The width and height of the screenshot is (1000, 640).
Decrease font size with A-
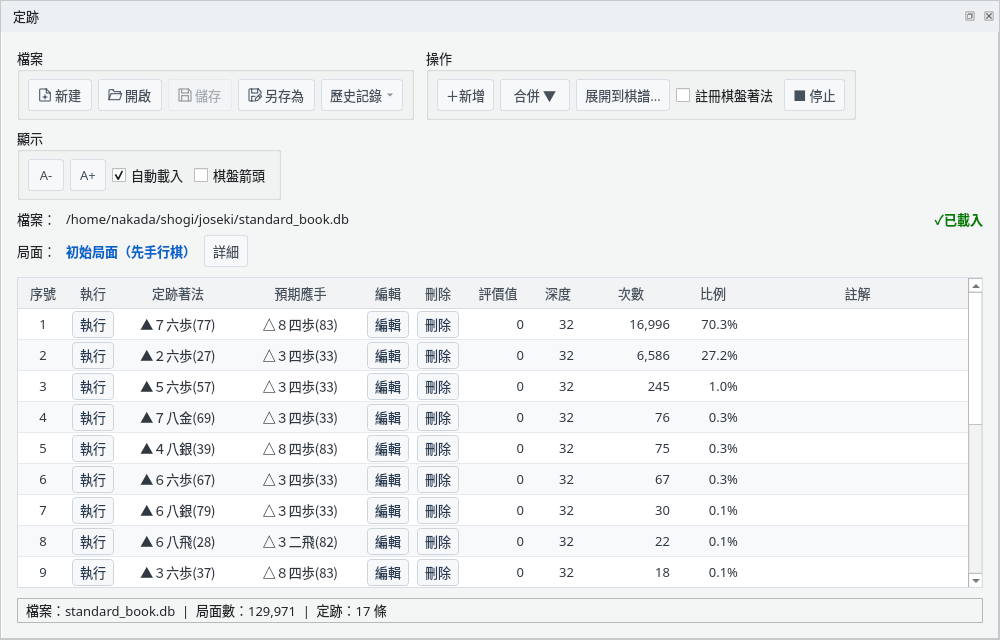[46, 175]
